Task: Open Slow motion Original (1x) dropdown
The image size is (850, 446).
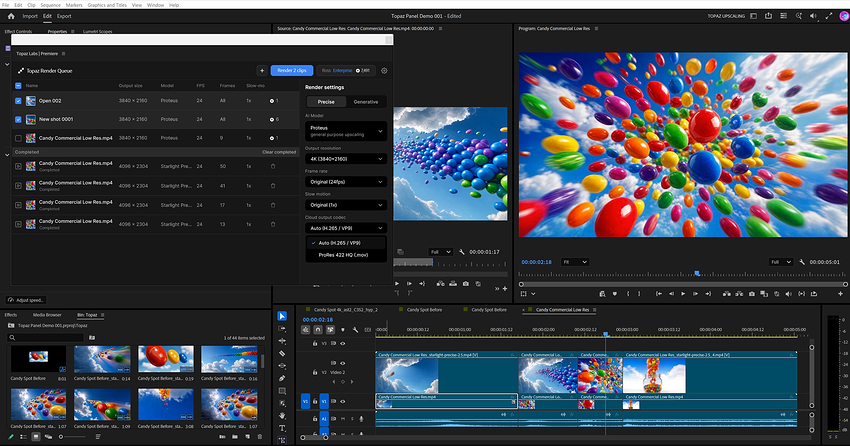Action: pos(346,205)
